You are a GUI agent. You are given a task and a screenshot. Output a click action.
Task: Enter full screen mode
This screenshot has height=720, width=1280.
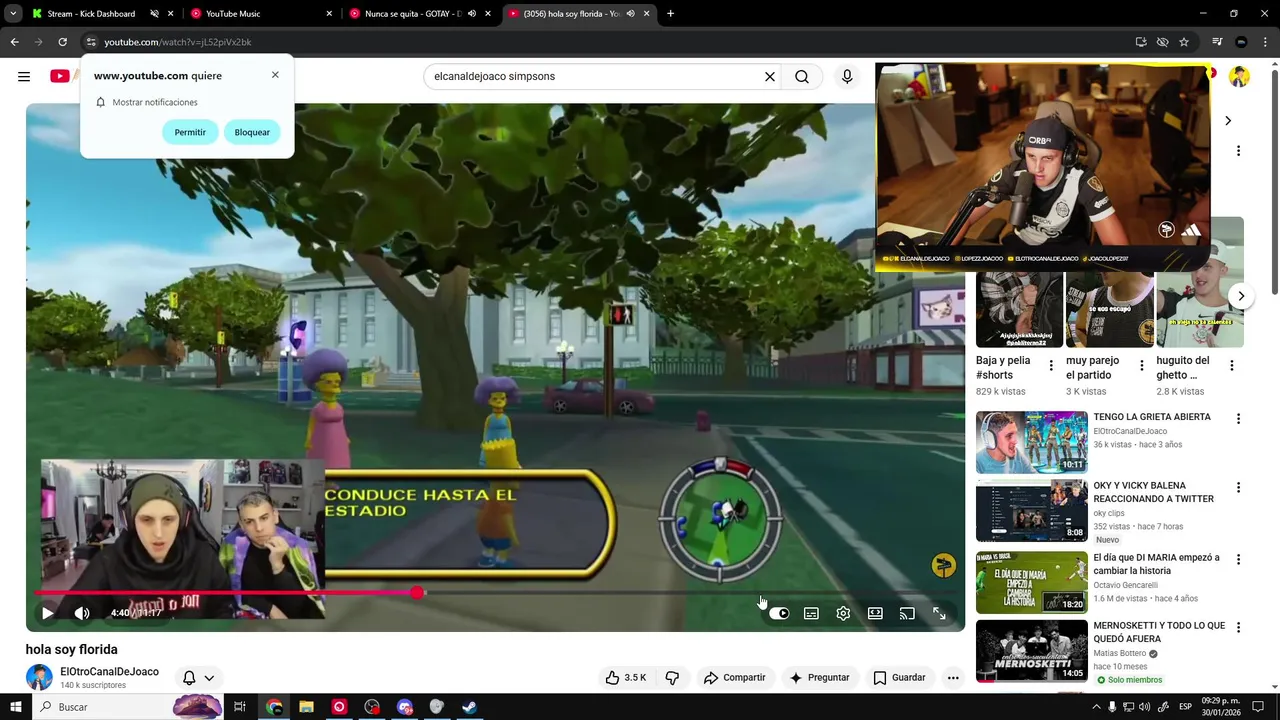pyautogui.click(x=939, y=613)
